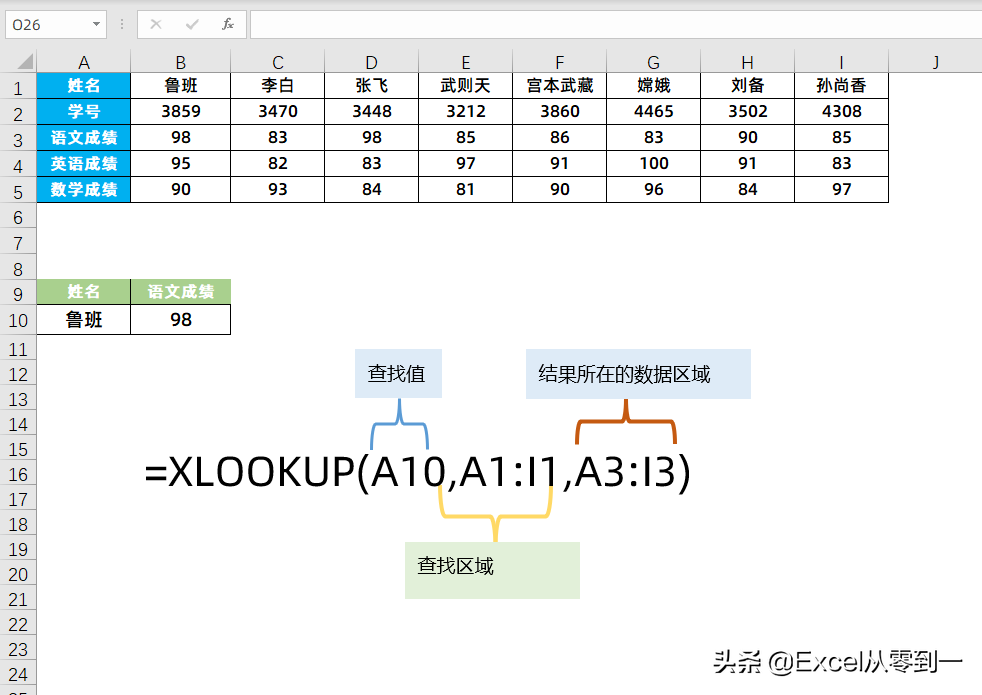The width and height of the screenshot is (982, 695).
Task: Click cell A9 green header 姓名
Action: tap(83, 292)
